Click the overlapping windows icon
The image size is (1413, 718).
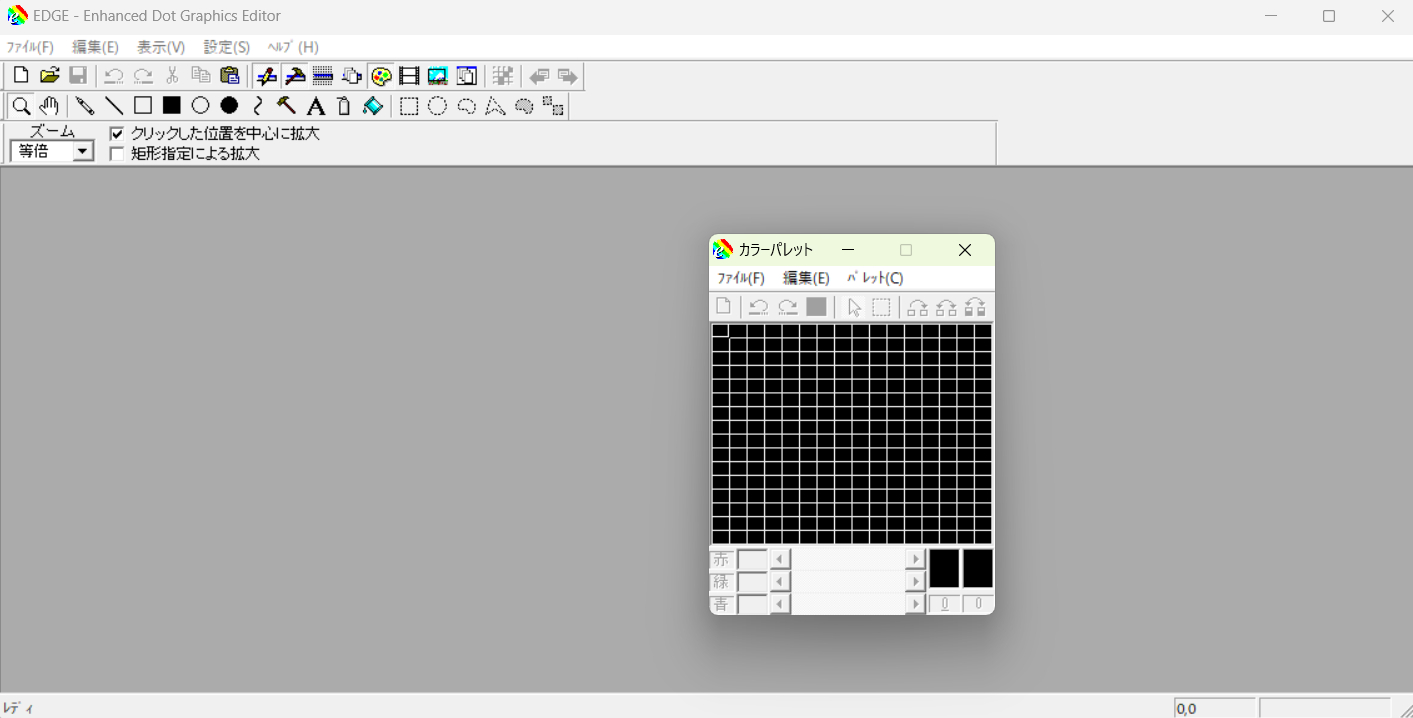[x=466, y=76]
